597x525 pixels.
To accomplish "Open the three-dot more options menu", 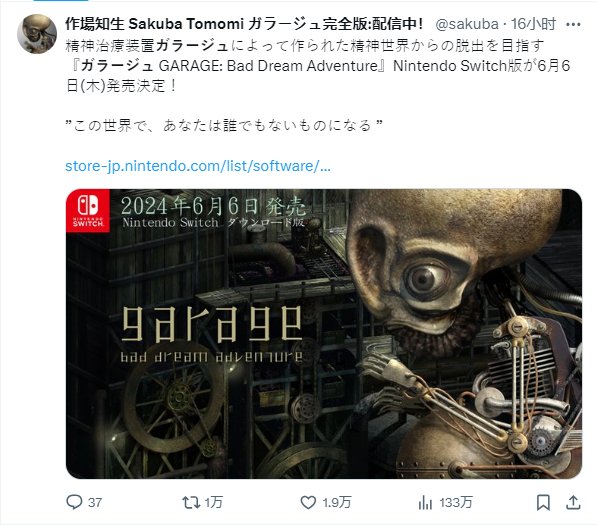I will (x=573, y=25).
